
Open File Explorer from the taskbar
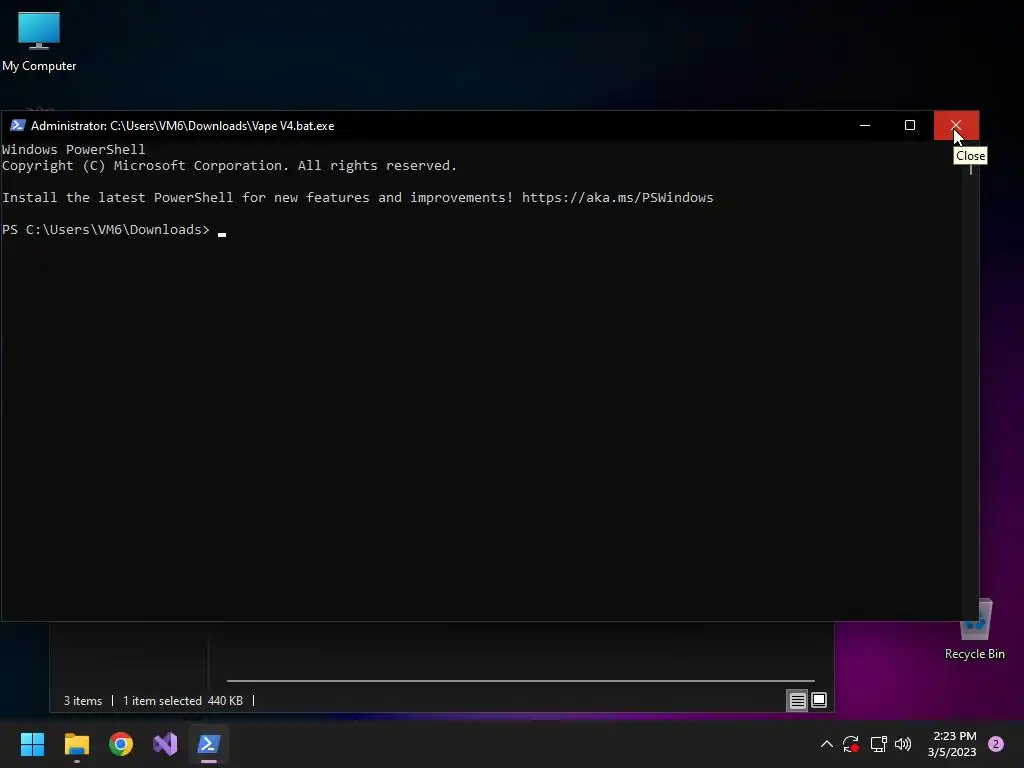pos(76,744)
